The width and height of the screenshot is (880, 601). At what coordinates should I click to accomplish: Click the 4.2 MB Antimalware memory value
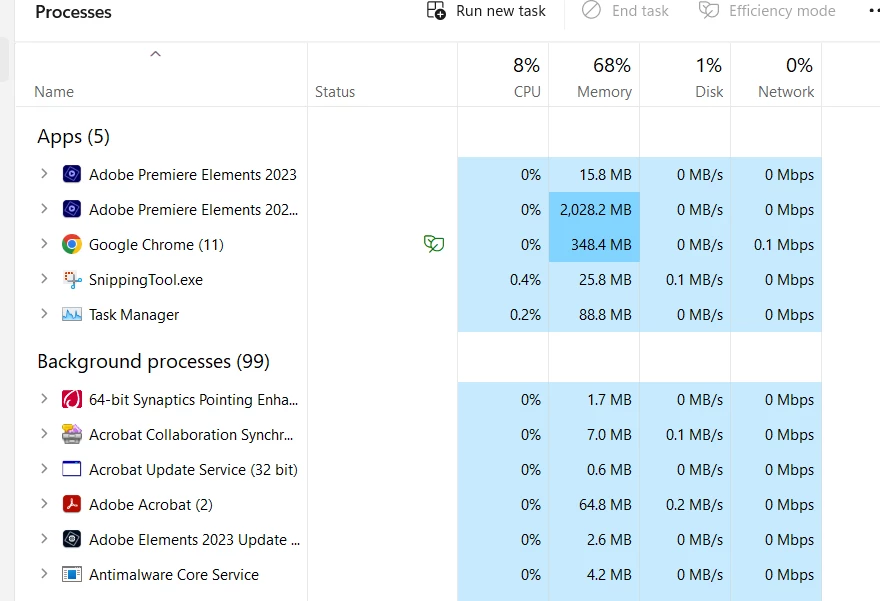coord(609,575)
